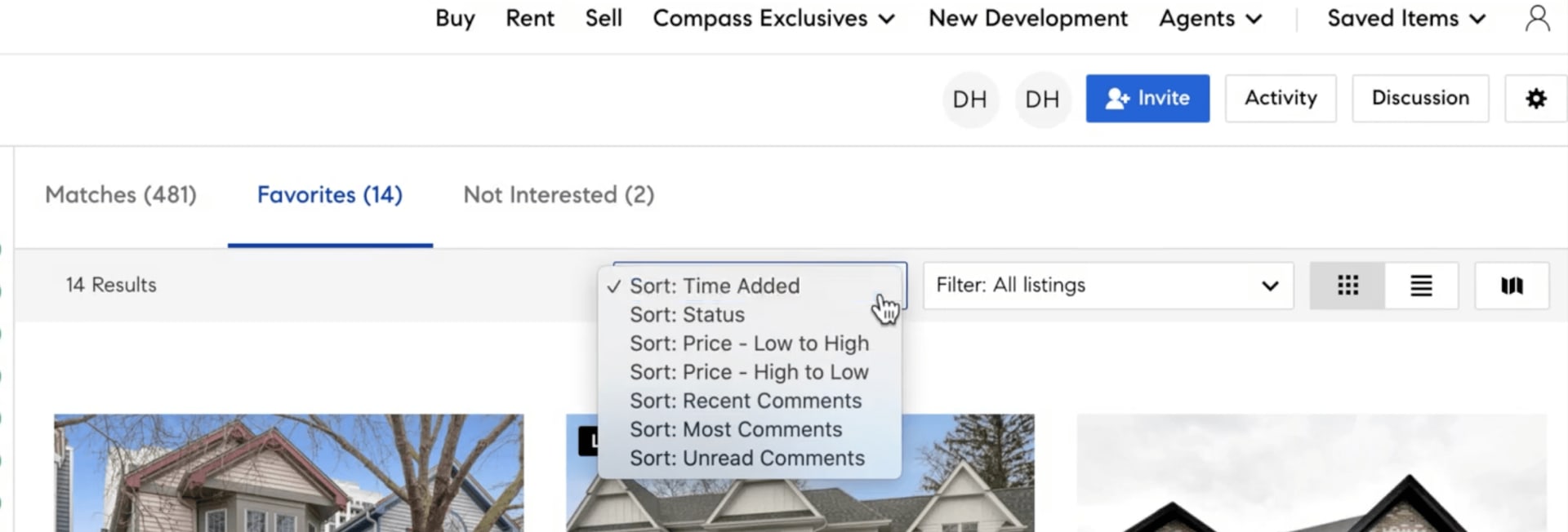This screenshot has width=1568, height=532.
Task: Switch to grid view
Action: [x=1347, y=286]
